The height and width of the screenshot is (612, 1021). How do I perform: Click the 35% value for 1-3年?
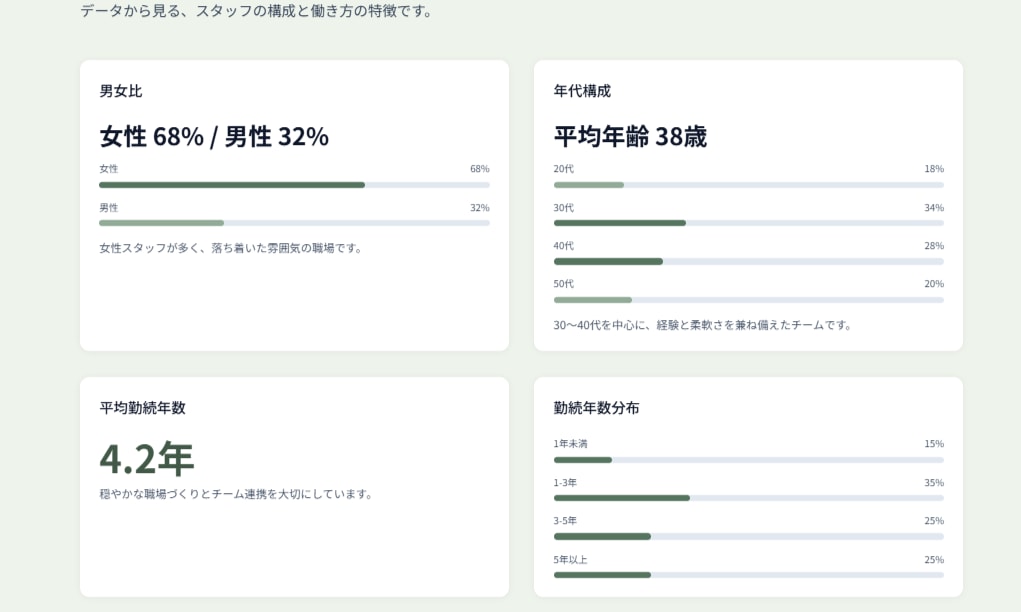[934, 483]
